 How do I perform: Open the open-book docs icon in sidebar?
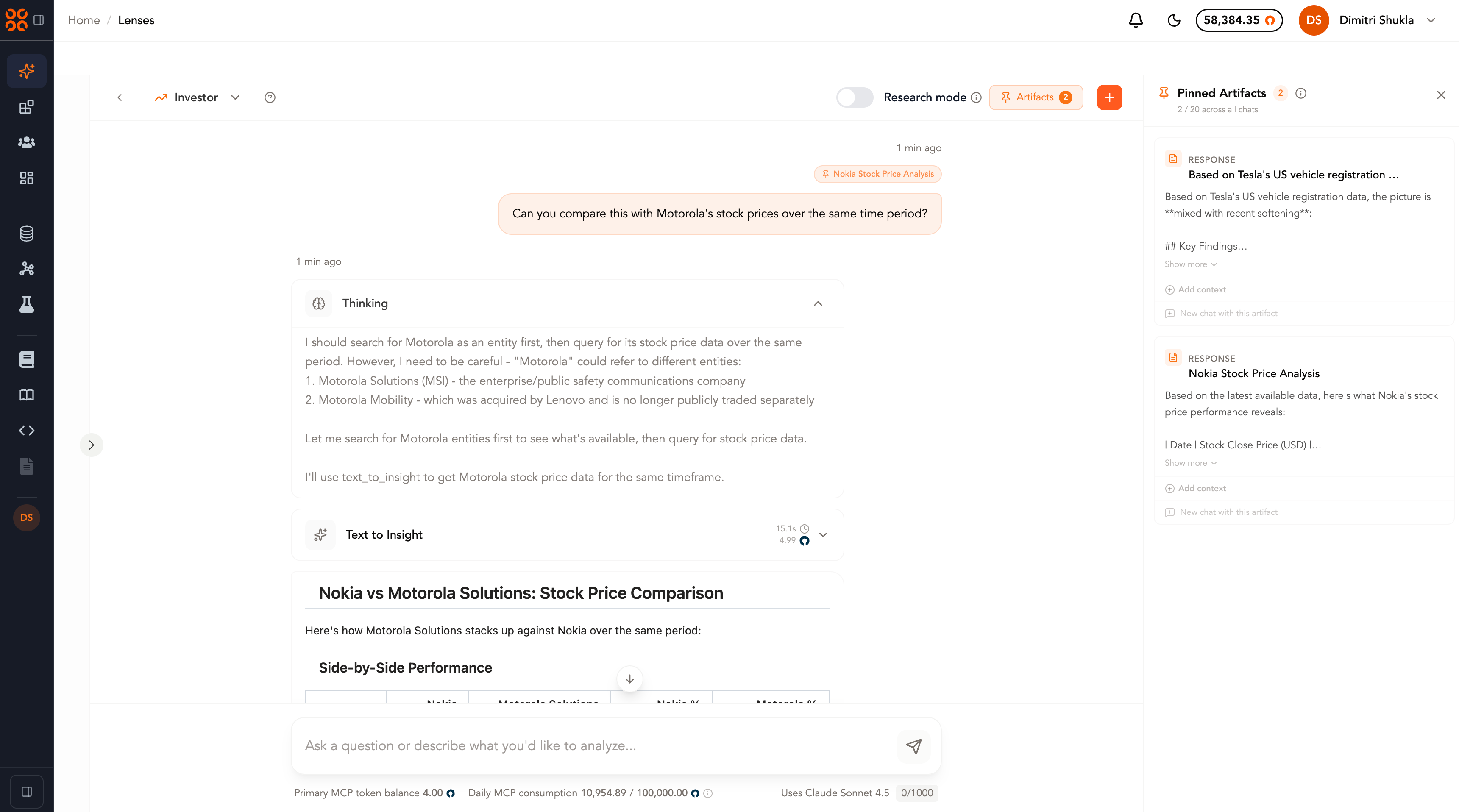click(27, 395)
